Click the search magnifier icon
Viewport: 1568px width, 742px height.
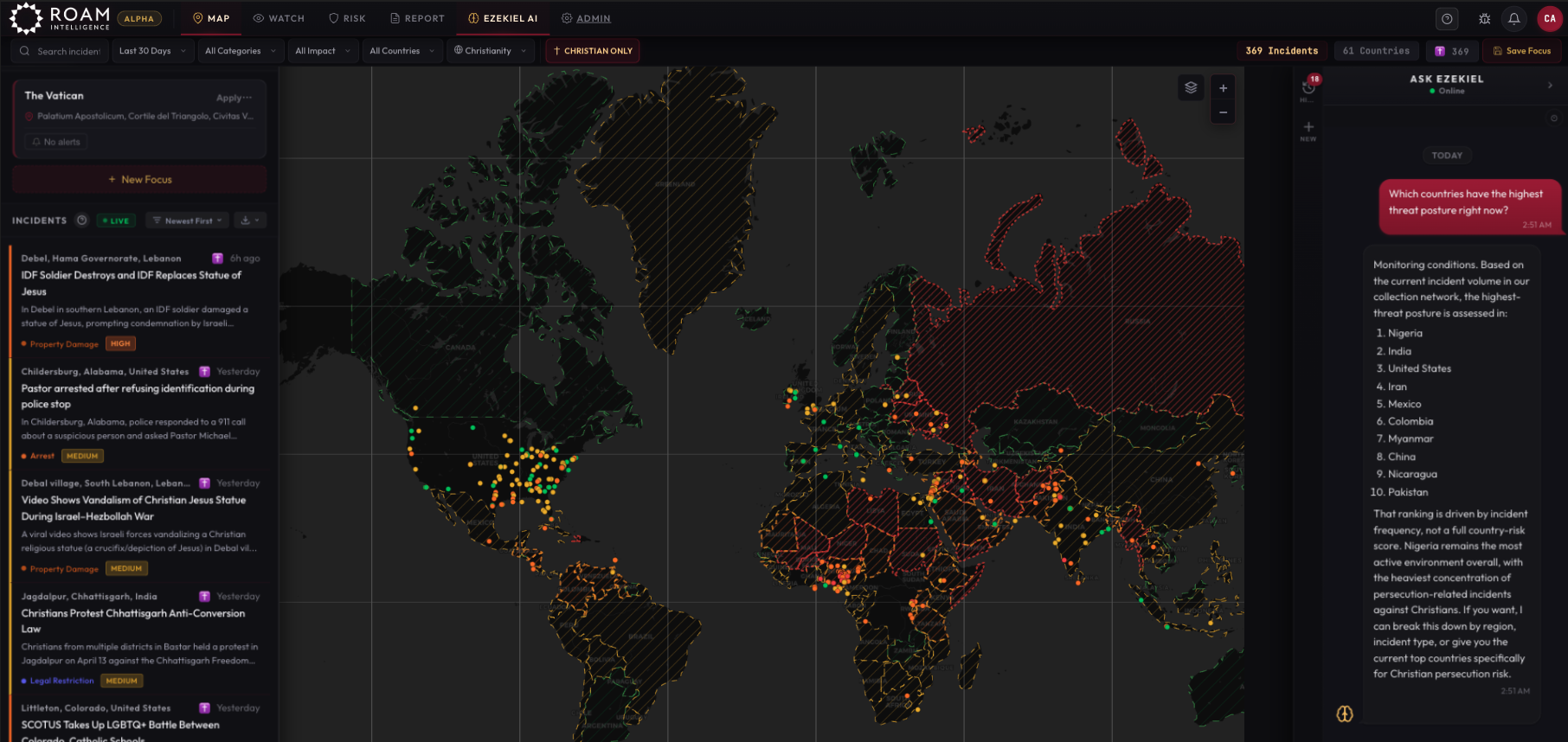click(24, 51)
